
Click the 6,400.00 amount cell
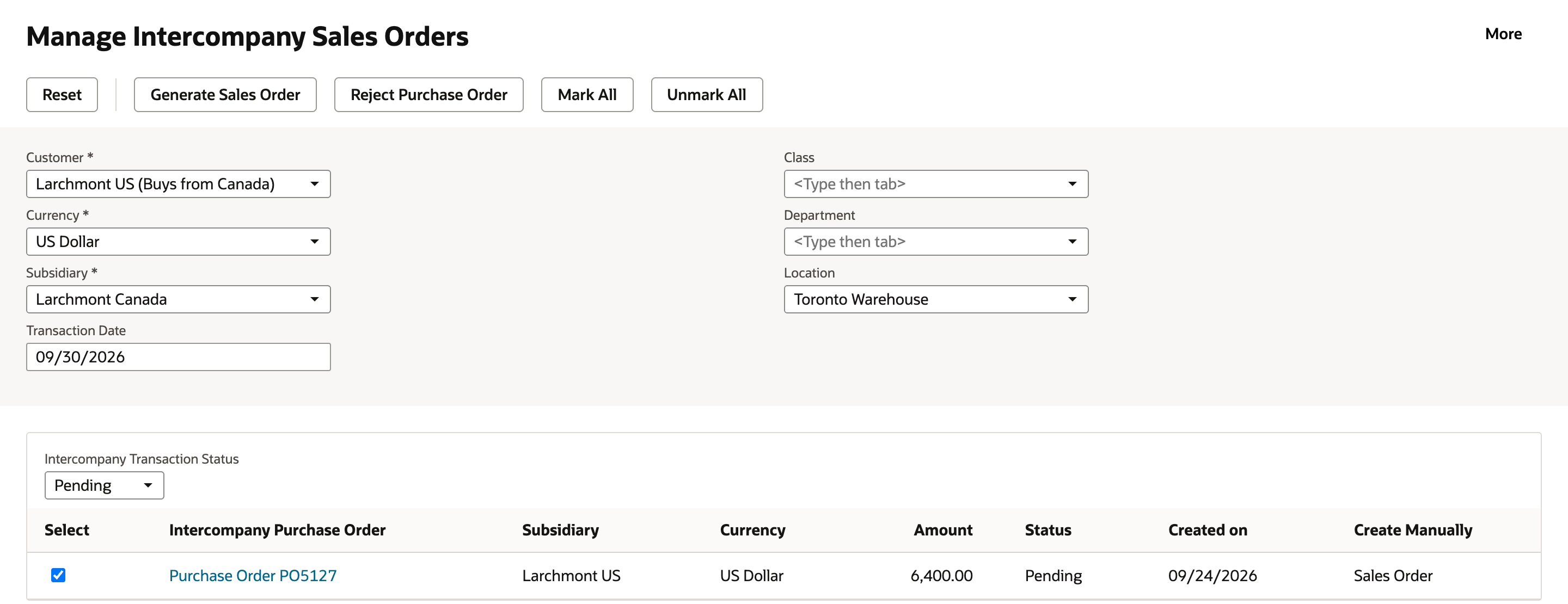941,575
